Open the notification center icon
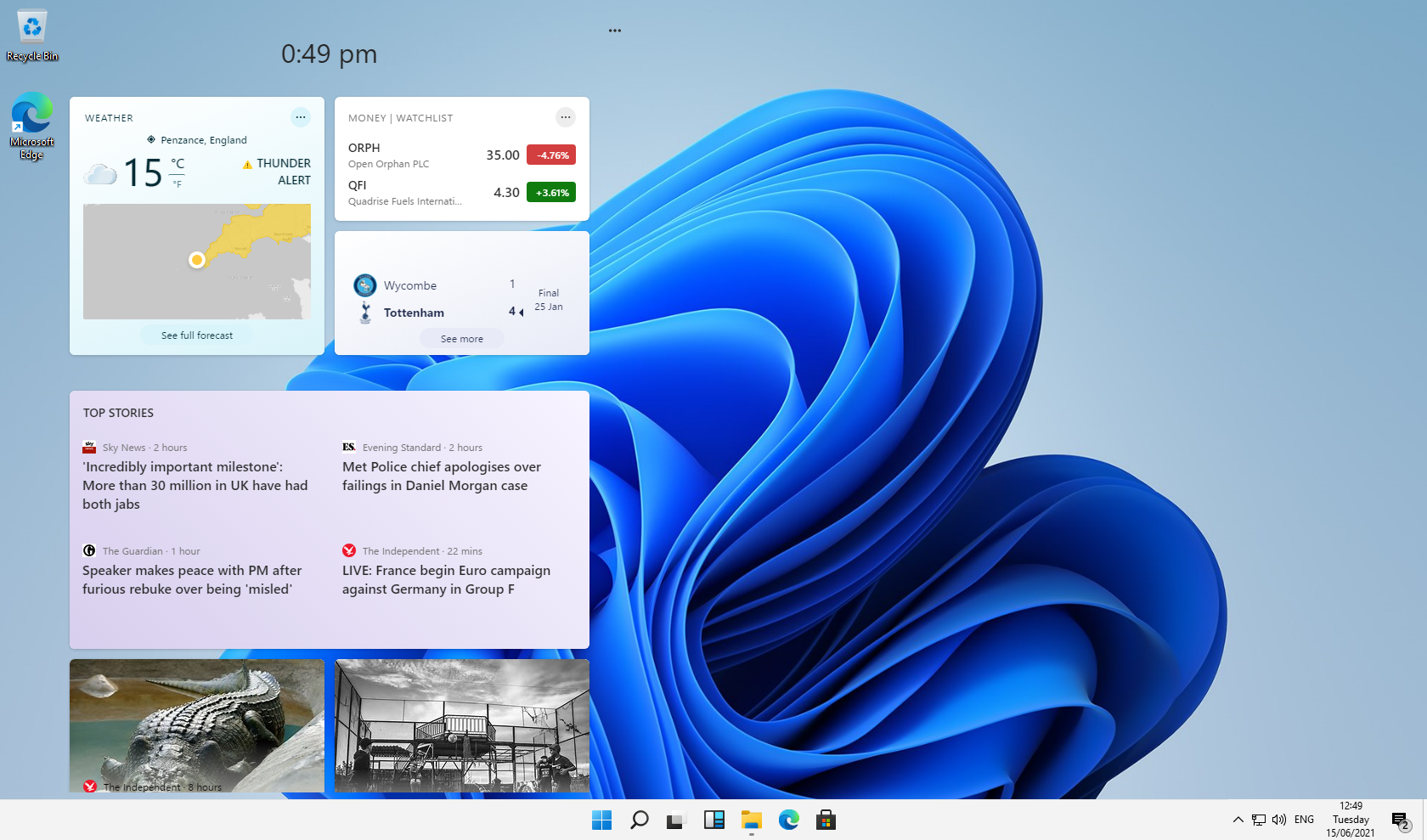 coord(1400,820)
